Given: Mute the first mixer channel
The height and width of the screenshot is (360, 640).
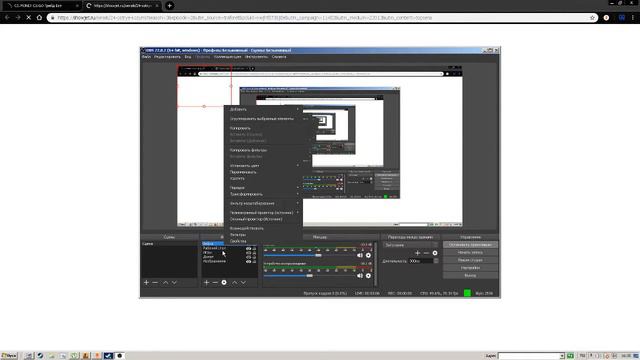Looking at the screenshot, I should tap(360, 256).
